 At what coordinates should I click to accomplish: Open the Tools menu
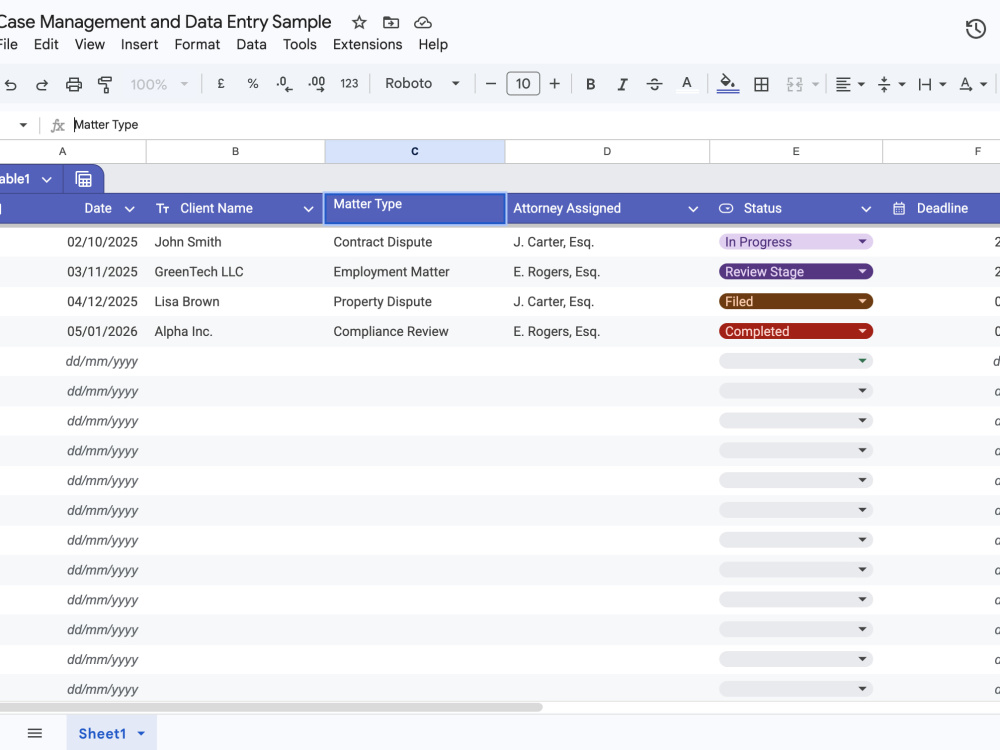(300, 45)
